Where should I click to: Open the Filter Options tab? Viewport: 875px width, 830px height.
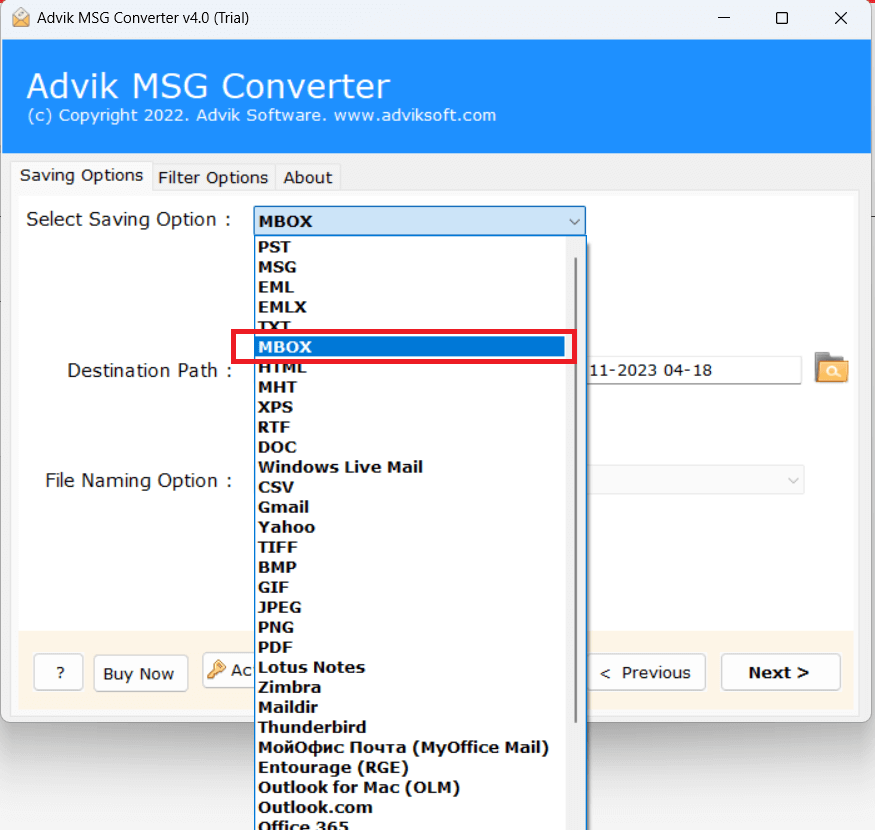(x=213, y=177)
